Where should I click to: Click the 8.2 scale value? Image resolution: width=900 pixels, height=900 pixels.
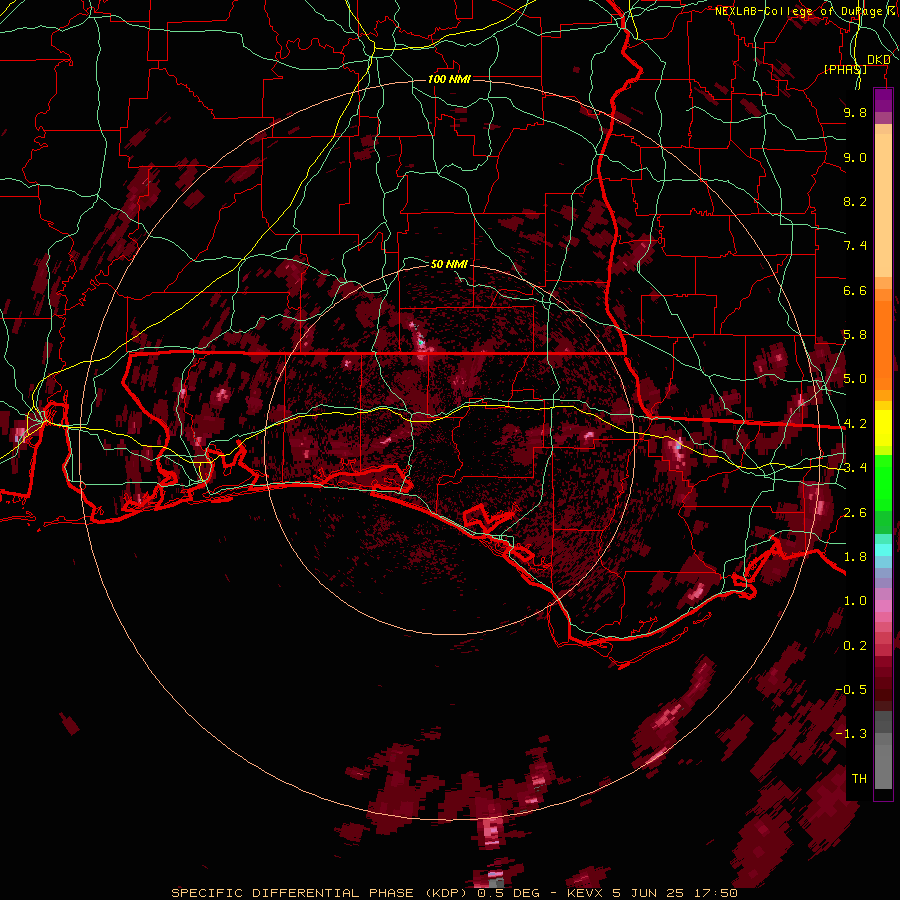point(855,201)
